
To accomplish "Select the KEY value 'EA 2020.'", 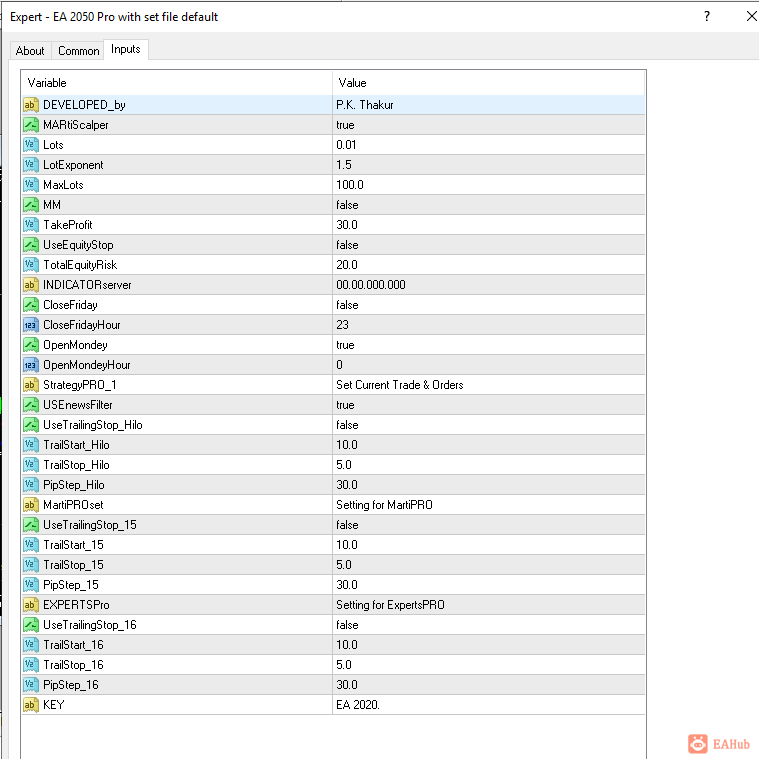I will pos(488,705).
